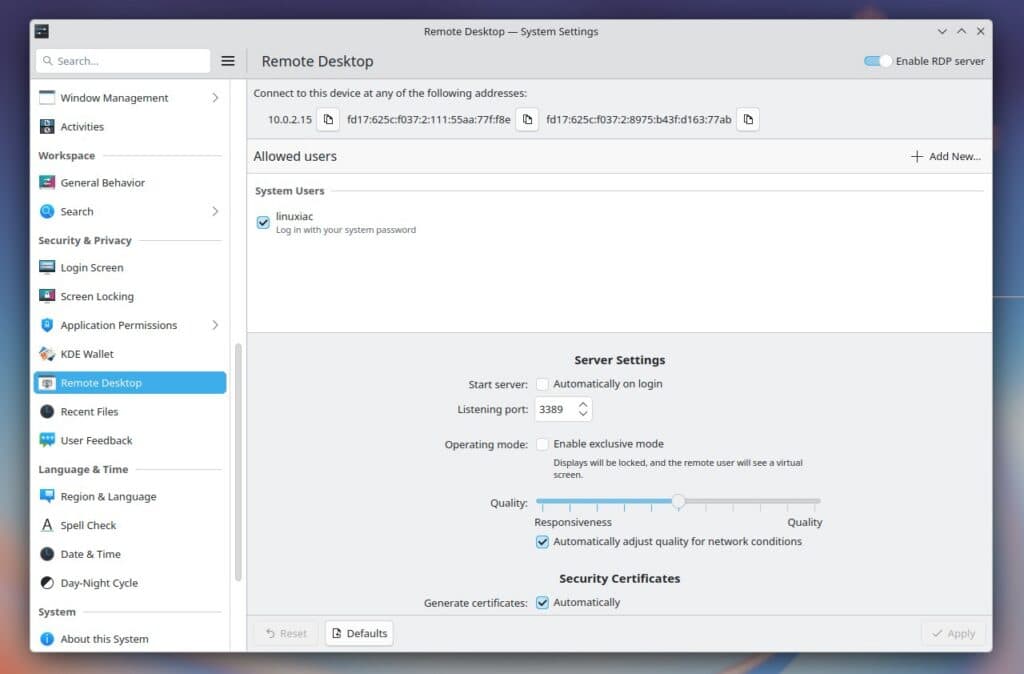The height and width of the screenshot is (674, 1024).
Task: Open General Behavior settings
Action: click(x=130, y=182)
